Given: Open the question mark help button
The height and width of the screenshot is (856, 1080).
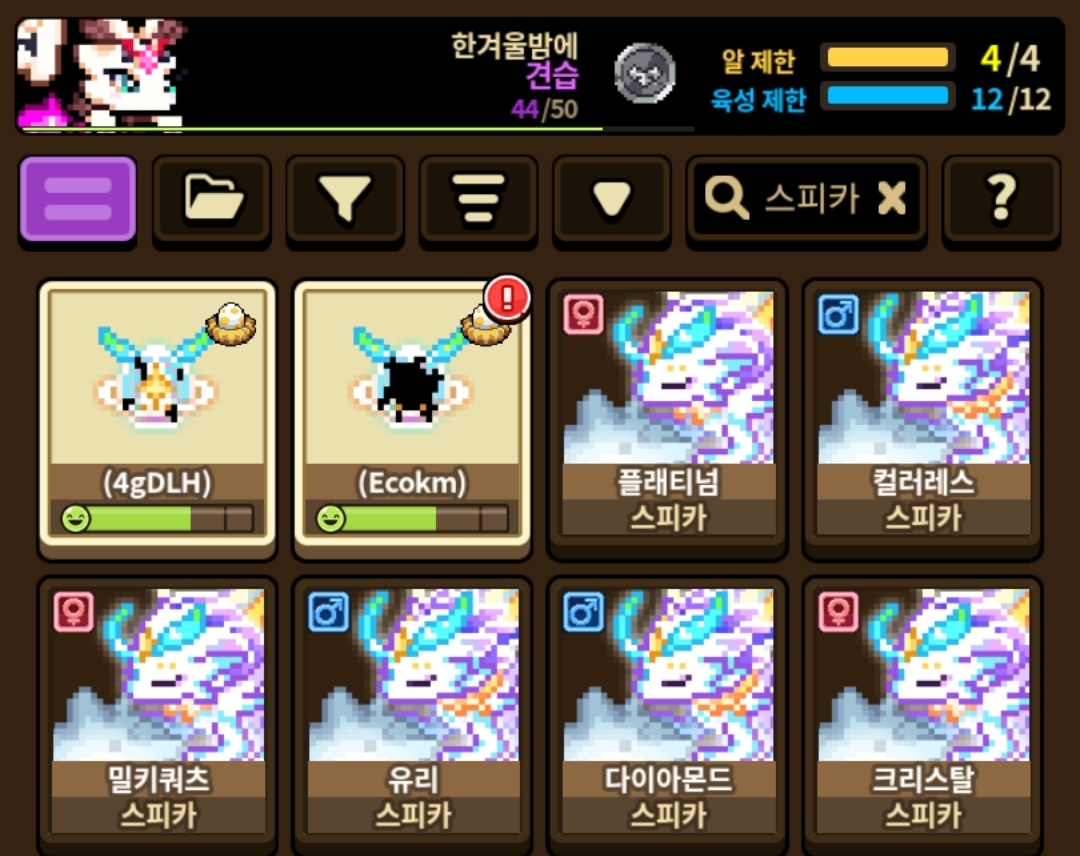Looking at the screenshot, I should point(1001,200).
